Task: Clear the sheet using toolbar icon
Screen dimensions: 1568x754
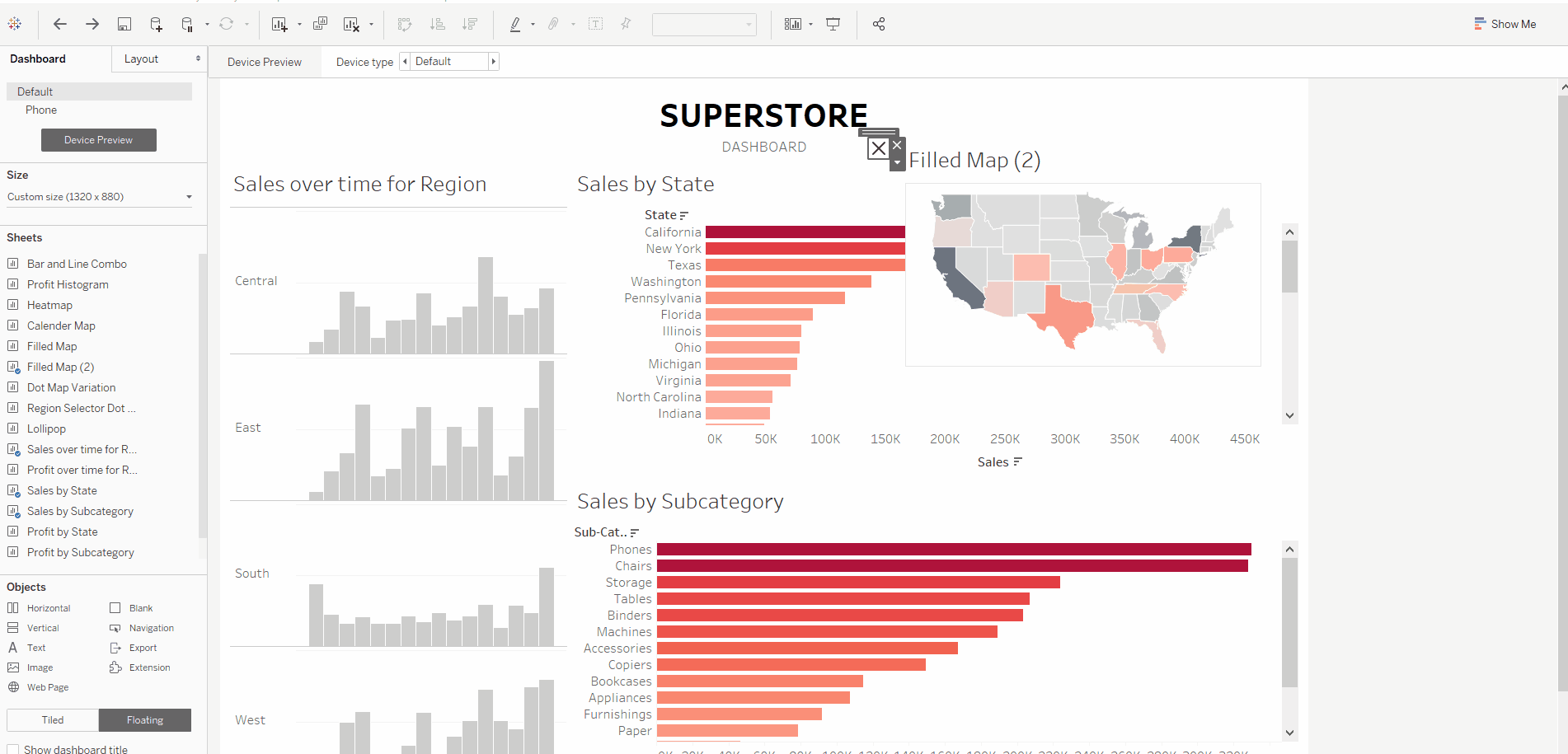Action: click(x=351, y=24)
